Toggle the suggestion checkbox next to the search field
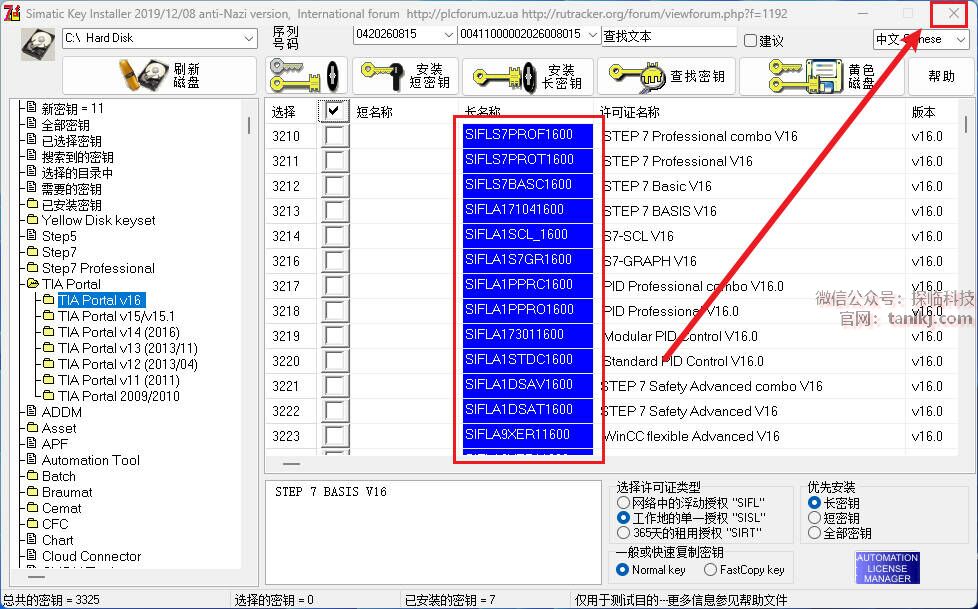The image size is (978, 609). point(750,41)
